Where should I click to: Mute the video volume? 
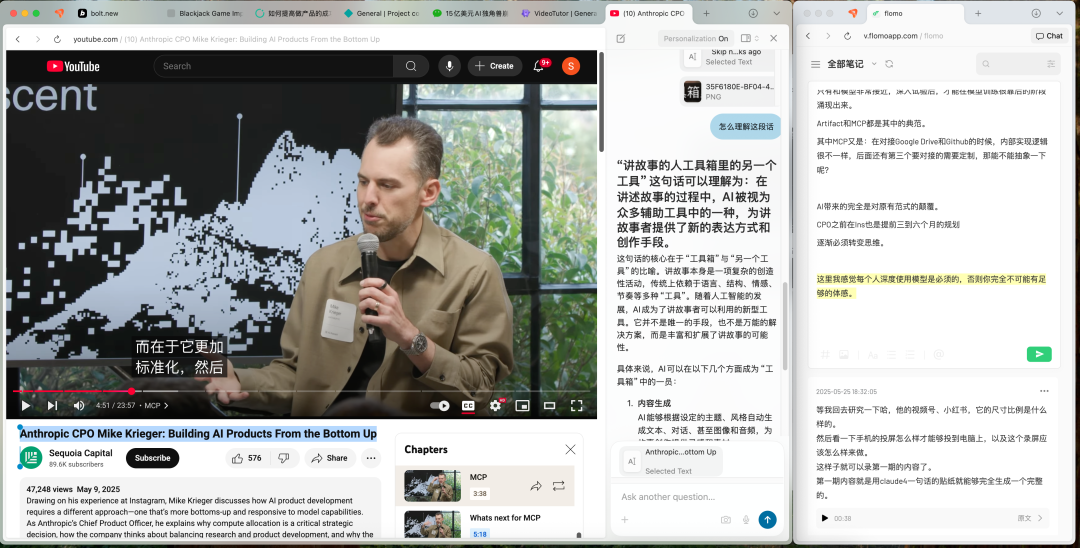pos(79,405)
